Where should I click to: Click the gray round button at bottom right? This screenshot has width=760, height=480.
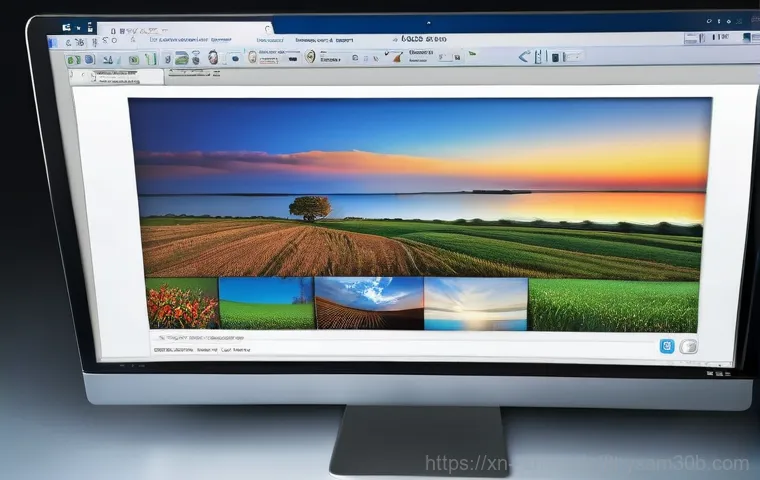(x=688, y=346)
